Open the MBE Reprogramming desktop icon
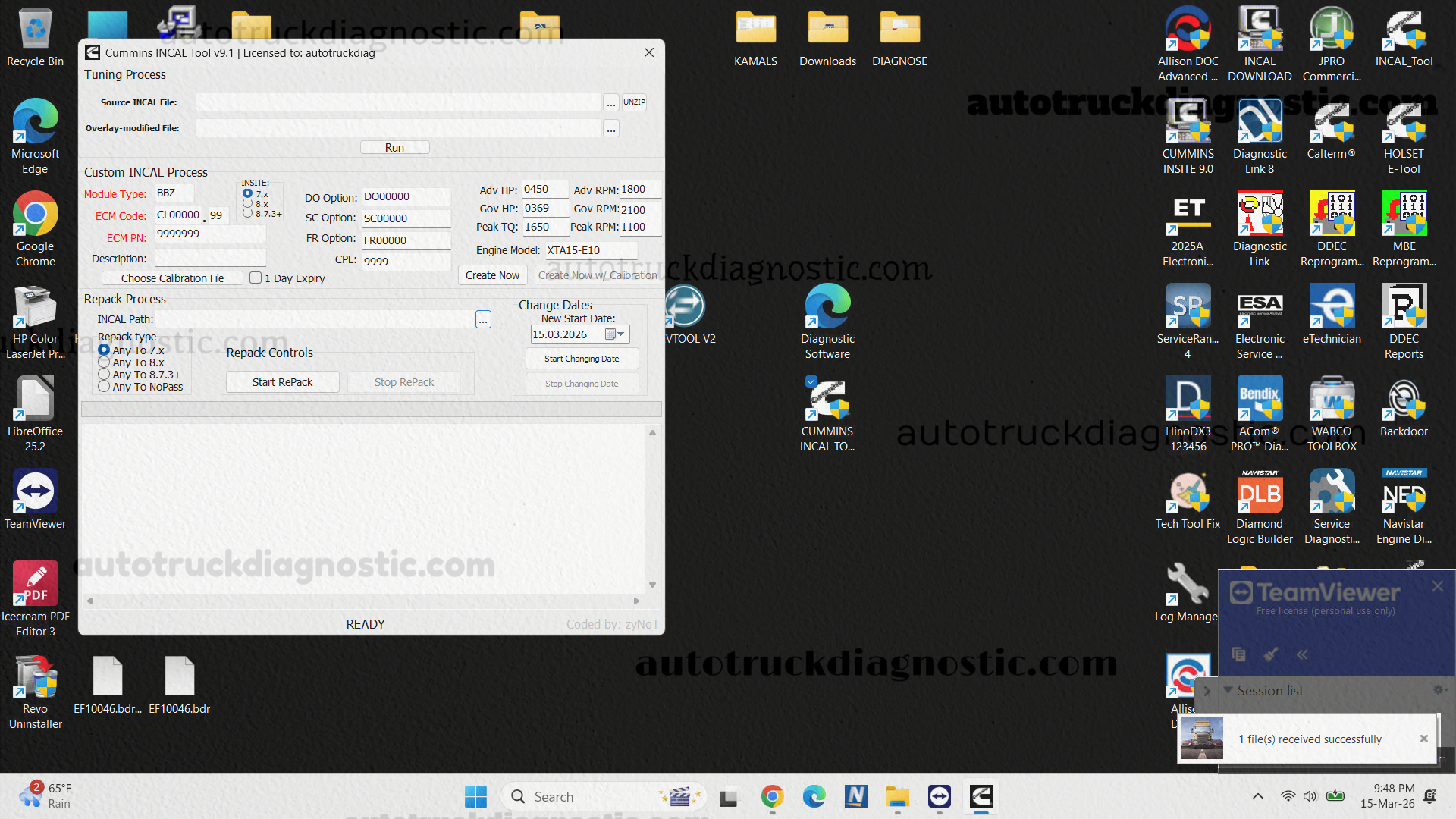This screenshot has height=819, width=1456. tap(1404, 230)
